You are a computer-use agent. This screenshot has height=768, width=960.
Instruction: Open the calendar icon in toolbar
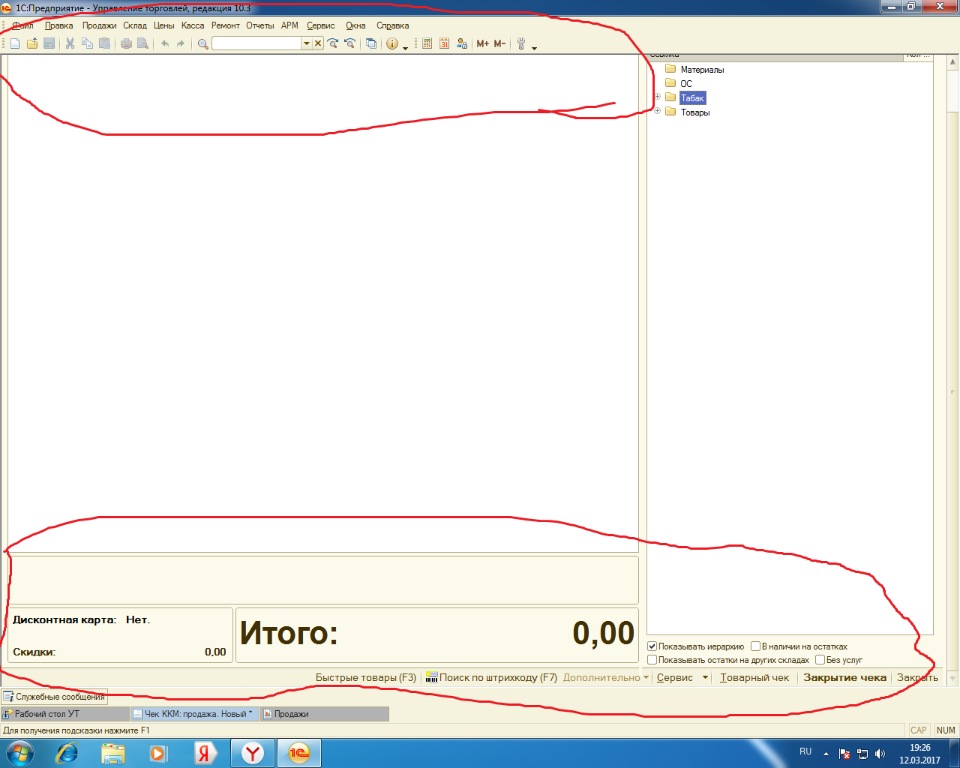click(x=444, y=44)
